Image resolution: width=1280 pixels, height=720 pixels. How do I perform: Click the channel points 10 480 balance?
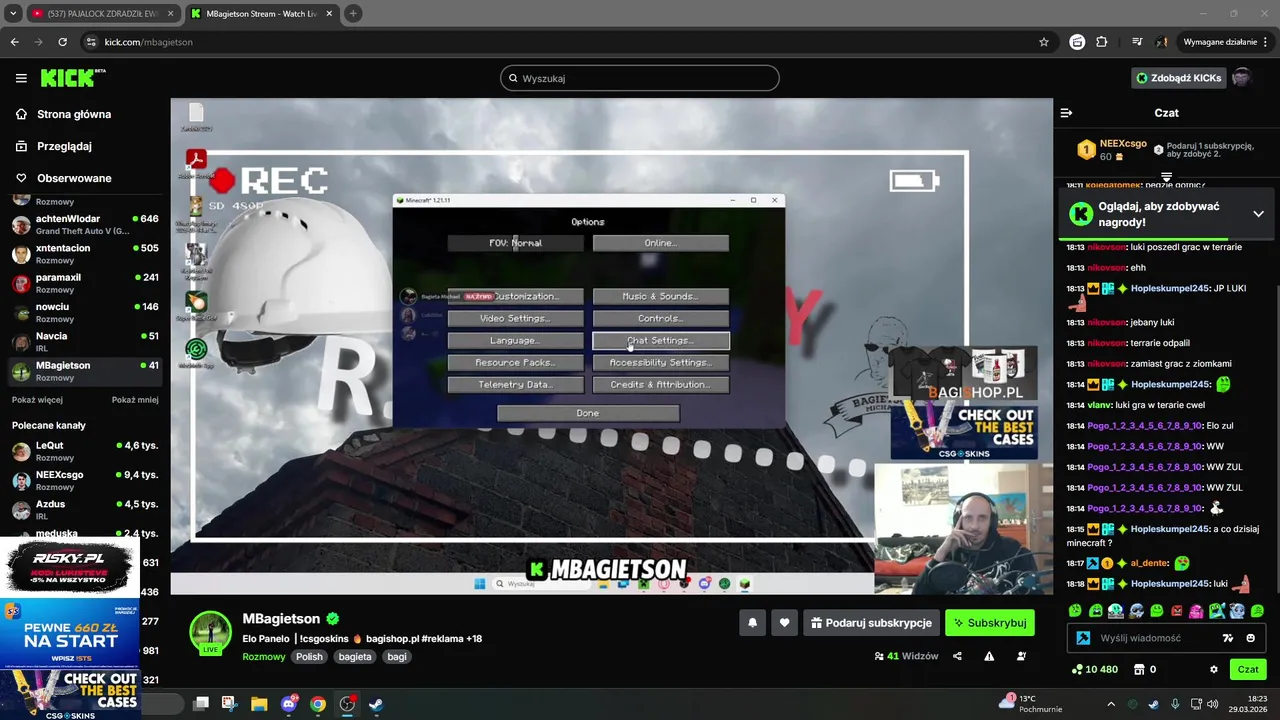point(1094,670)
